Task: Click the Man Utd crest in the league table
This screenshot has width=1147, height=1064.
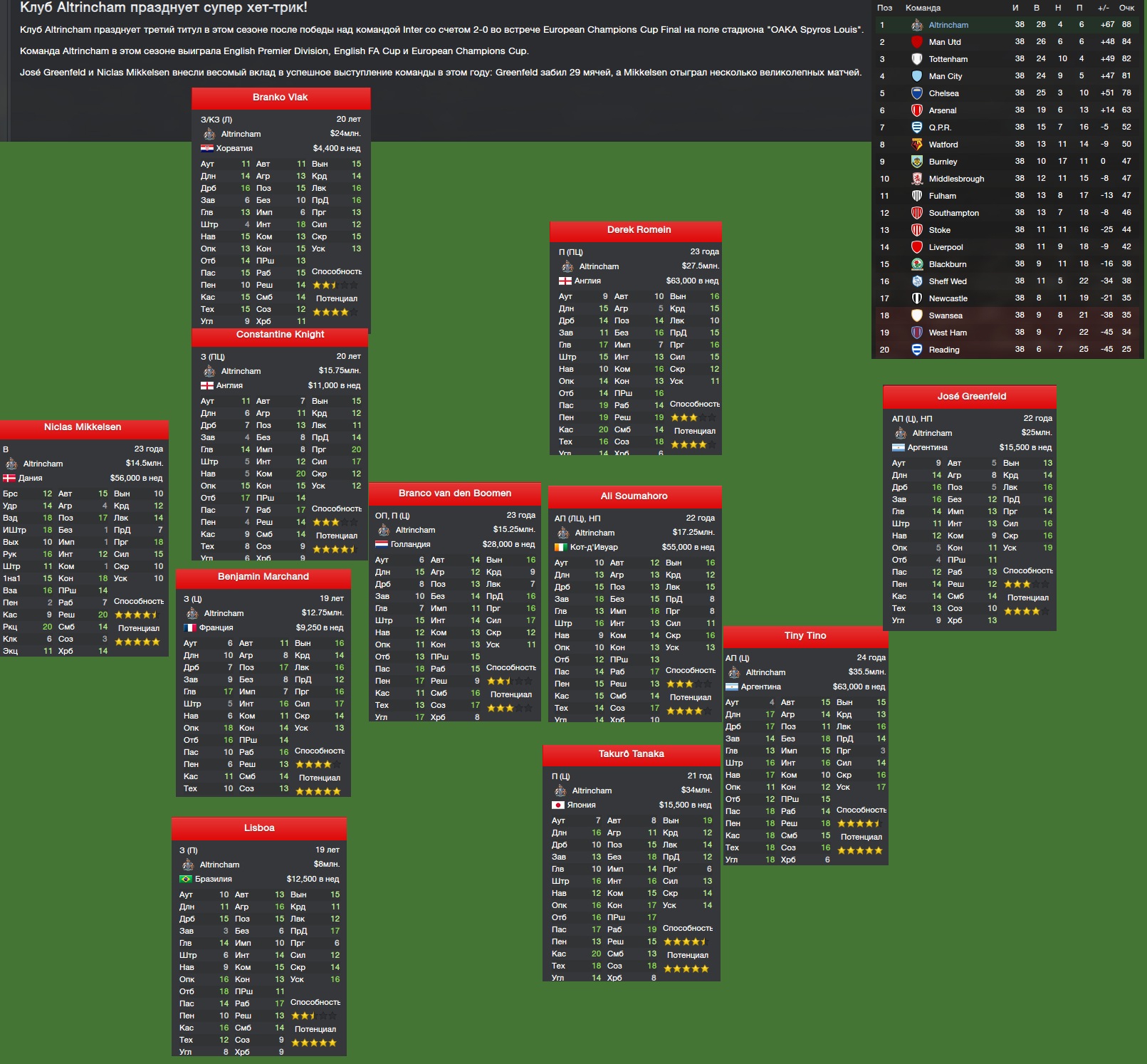Action: pyautogui.click(x=917, y=42)
